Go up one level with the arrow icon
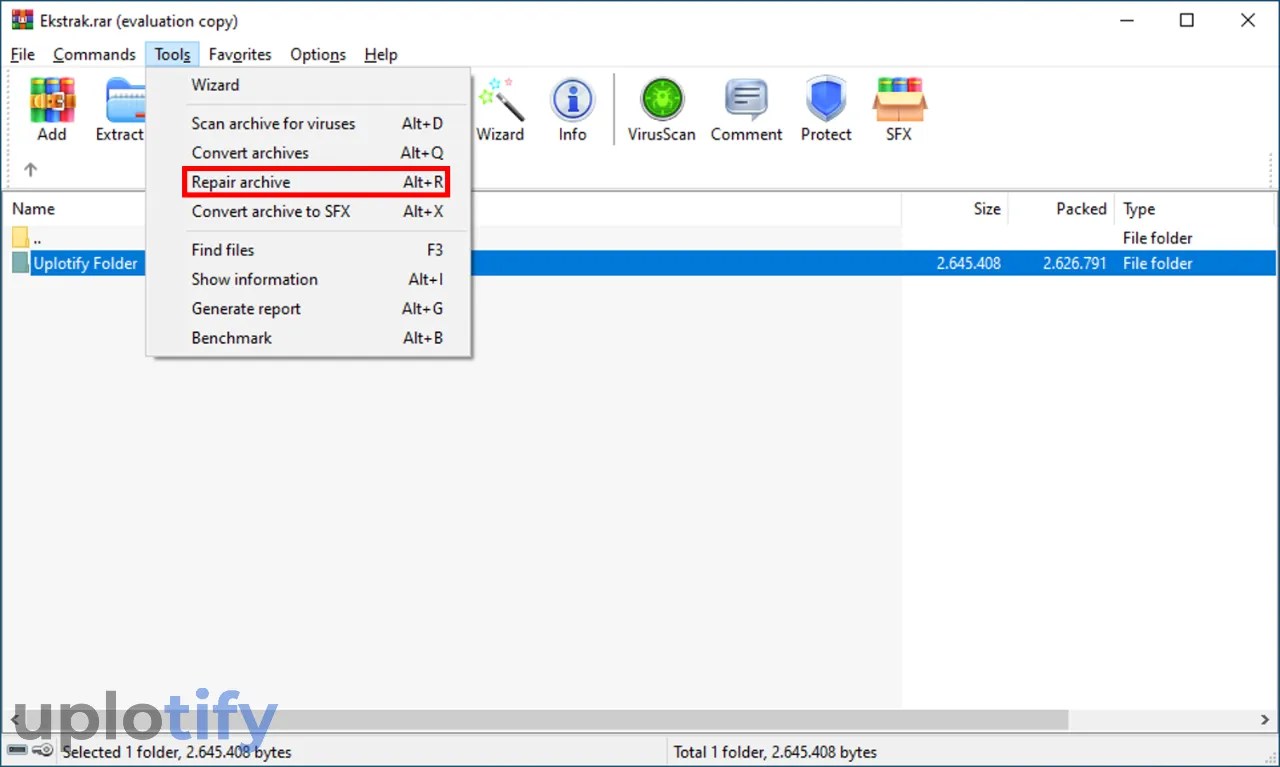Screen dimensions: 1280x767 click(30, 169)
